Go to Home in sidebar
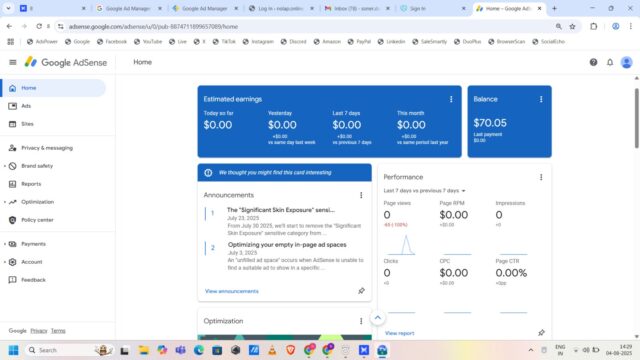This screenshot has height=360, width=640. pos(53,88)
